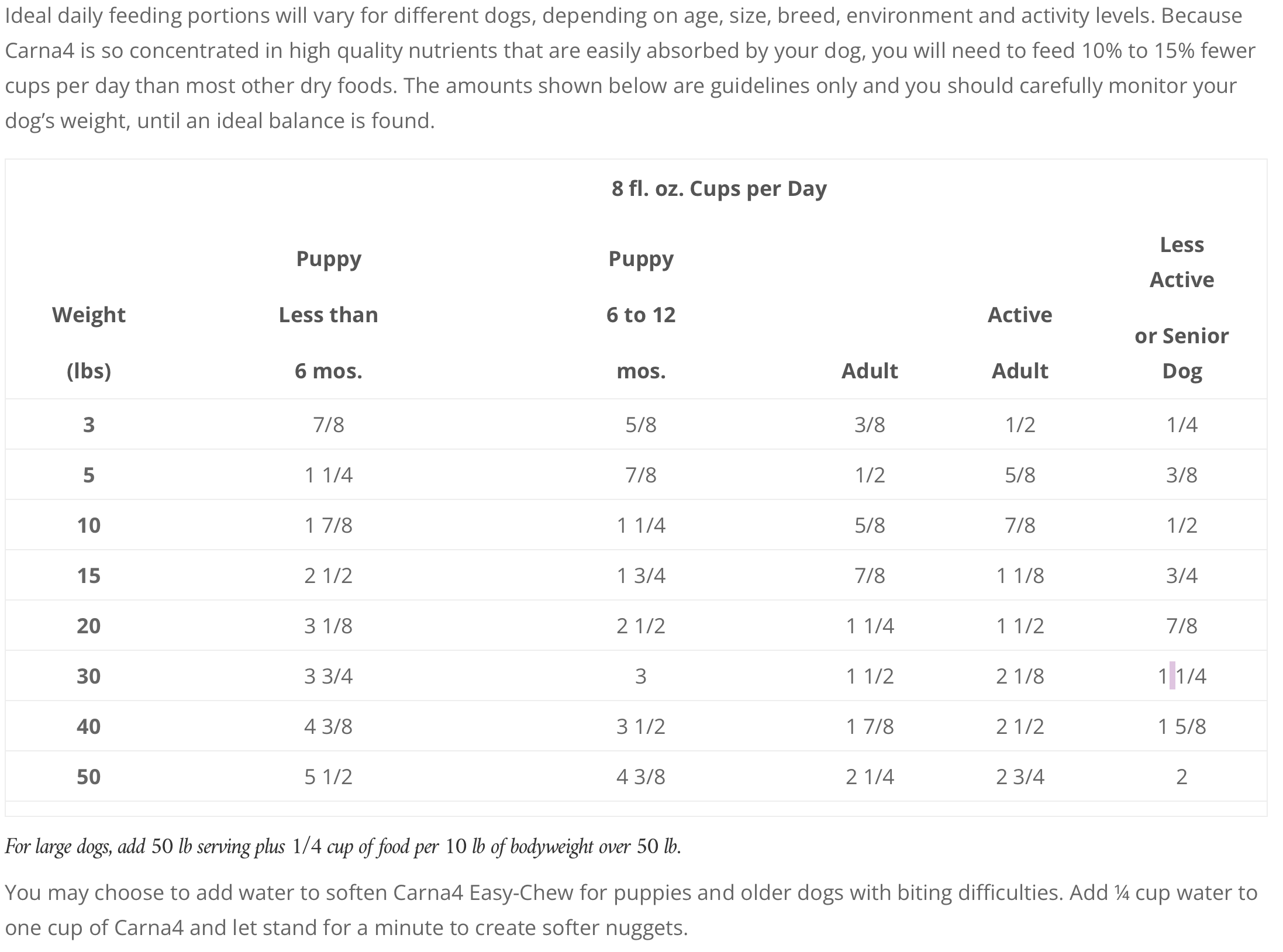Click the "Less Active or Senior Dog" header

1181,308
